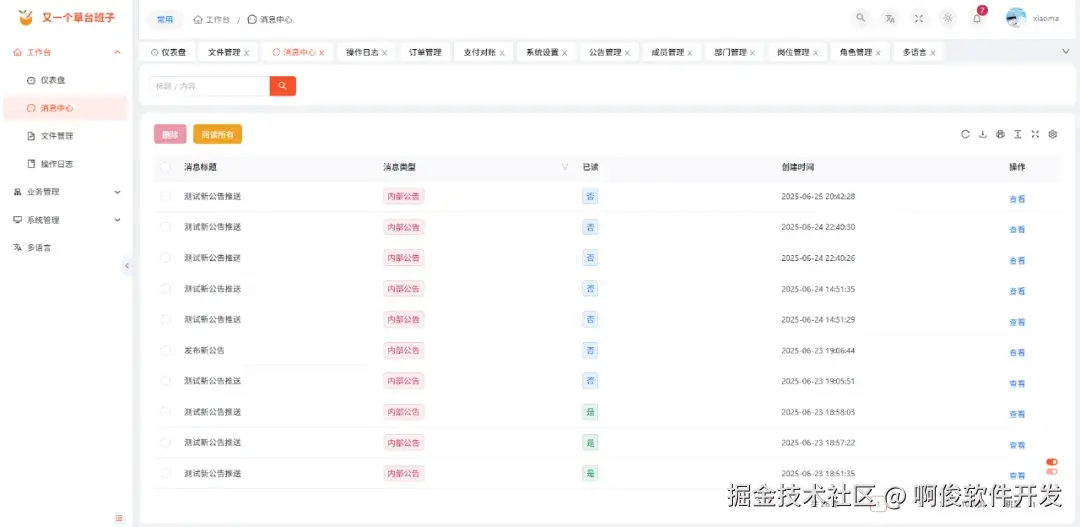Expand the table to full screen
The image size is (1080, 527).
[1035, 134]
